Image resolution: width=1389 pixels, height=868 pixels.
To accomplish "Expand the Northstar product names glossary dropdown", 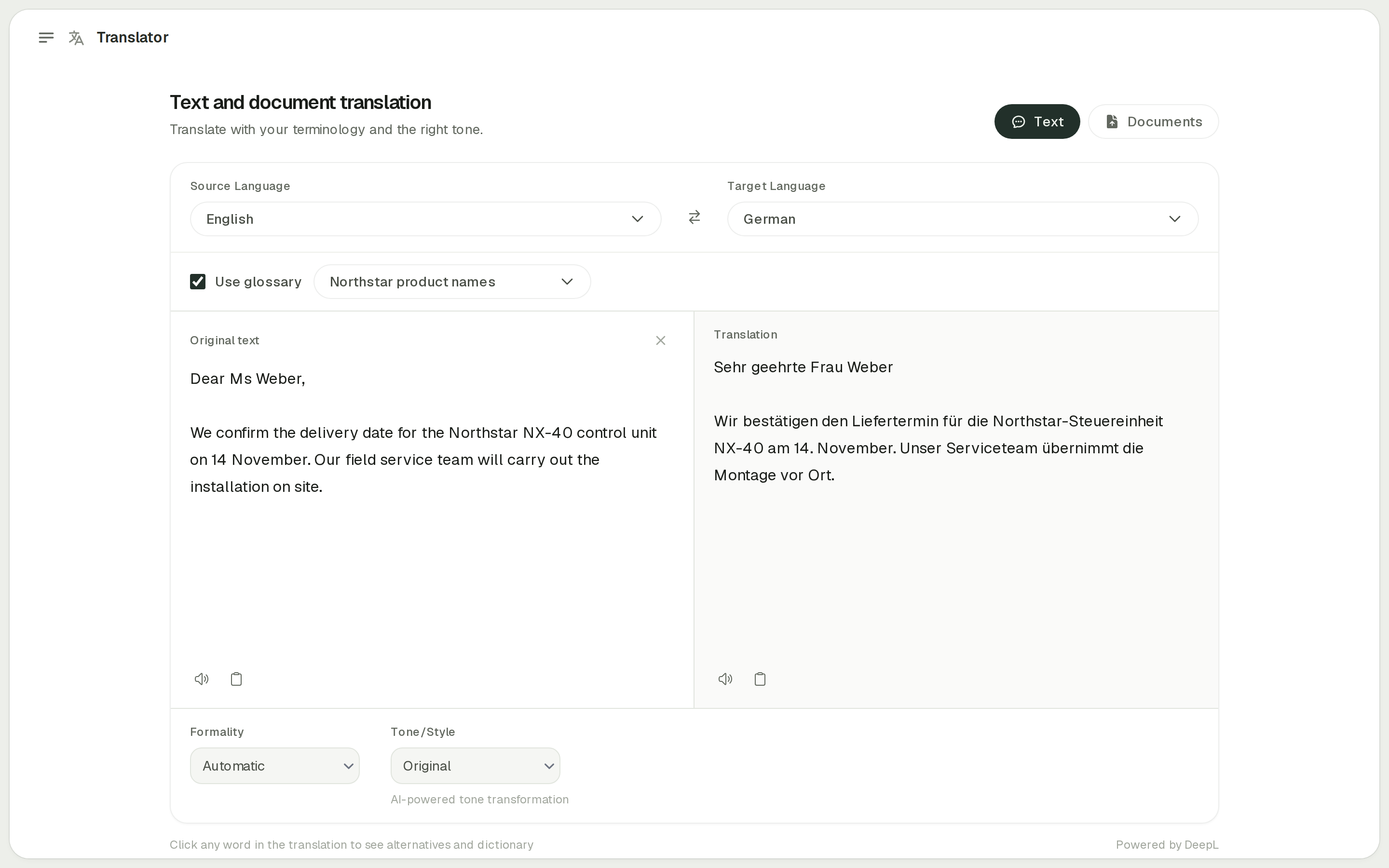I will click(452, 281).
